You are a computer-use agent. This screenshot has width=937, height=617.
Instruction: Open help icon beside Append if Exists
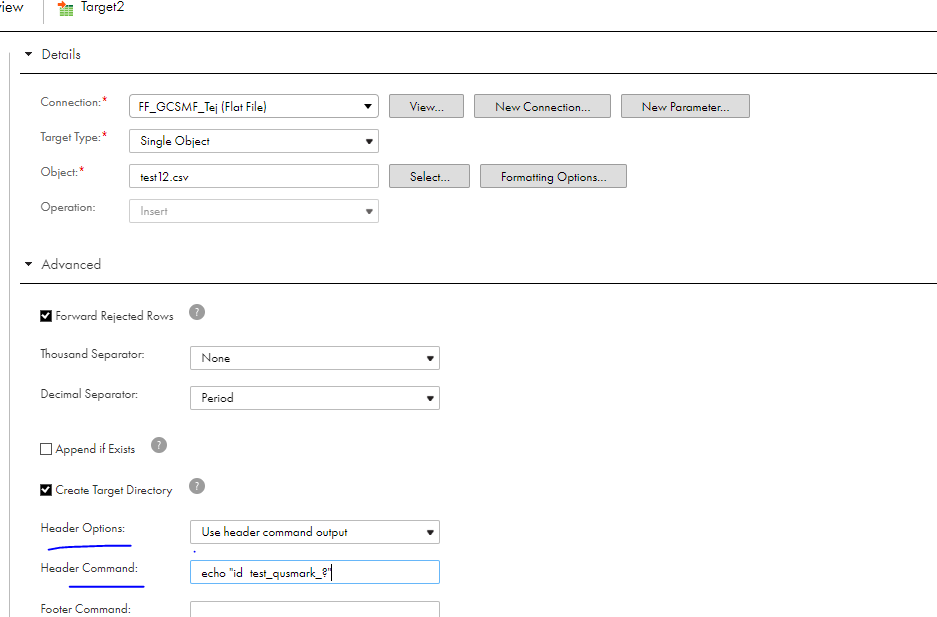click(158, 445)
